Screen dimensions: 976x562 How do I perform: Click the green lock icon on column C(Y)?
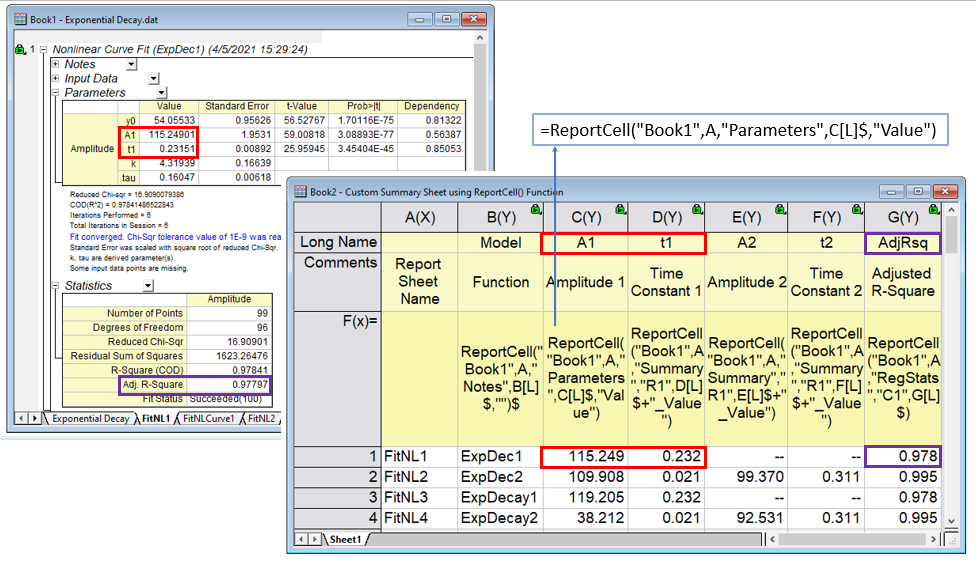(619, 209)
